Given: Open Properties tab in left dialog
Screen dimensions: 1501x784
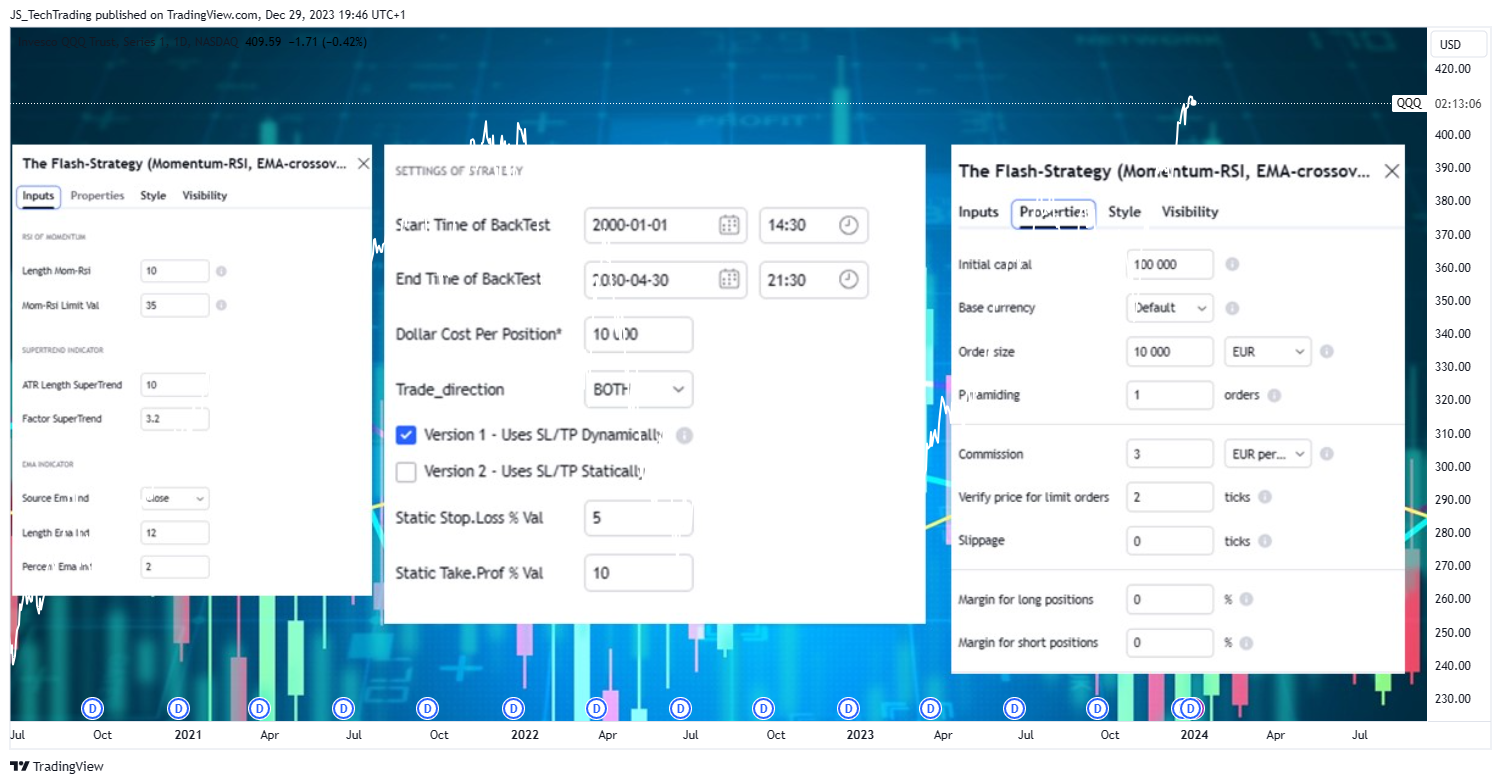Looking at the screenshot, I should [x=97, y=196].
